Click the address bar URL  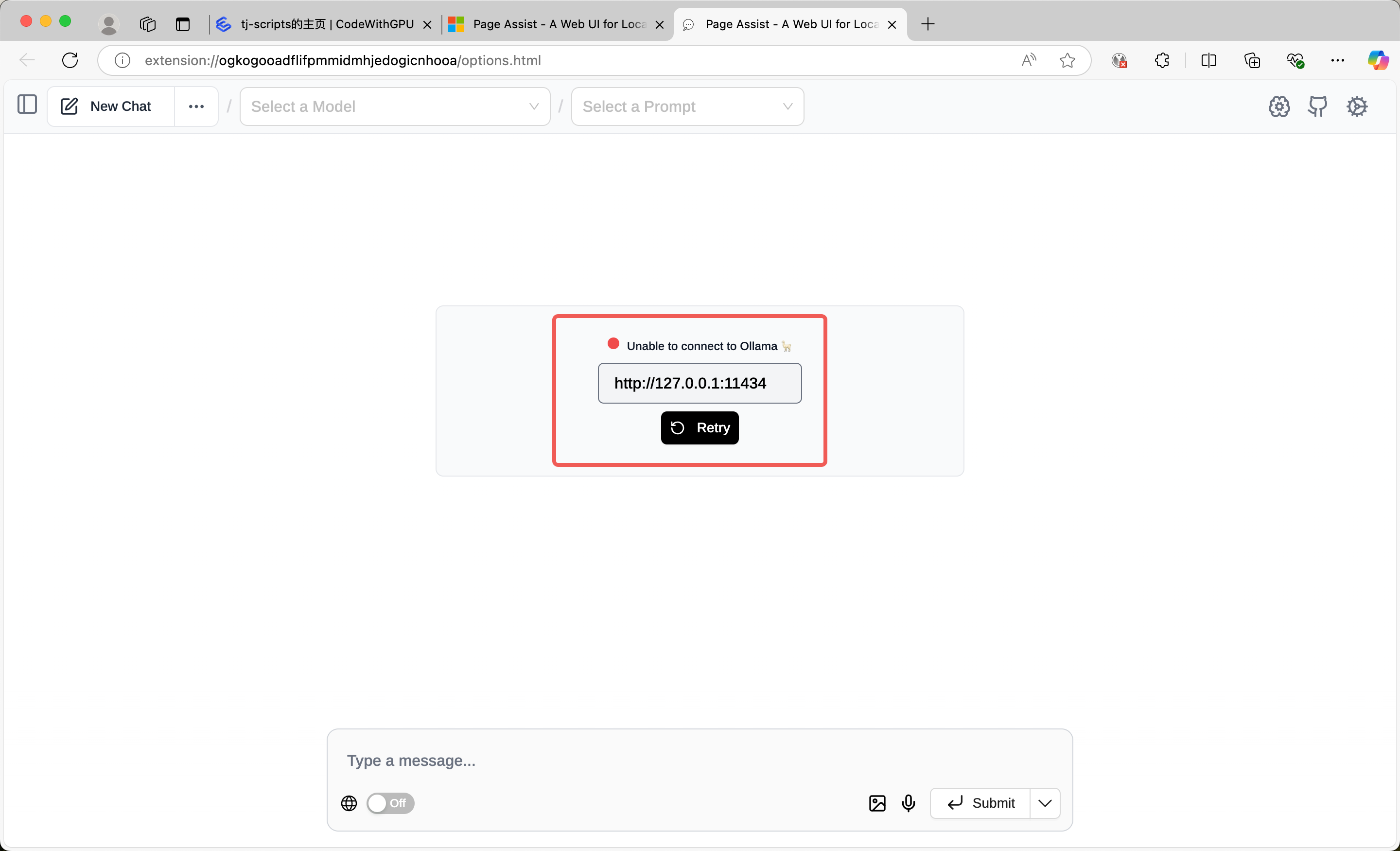coord(343,60)
